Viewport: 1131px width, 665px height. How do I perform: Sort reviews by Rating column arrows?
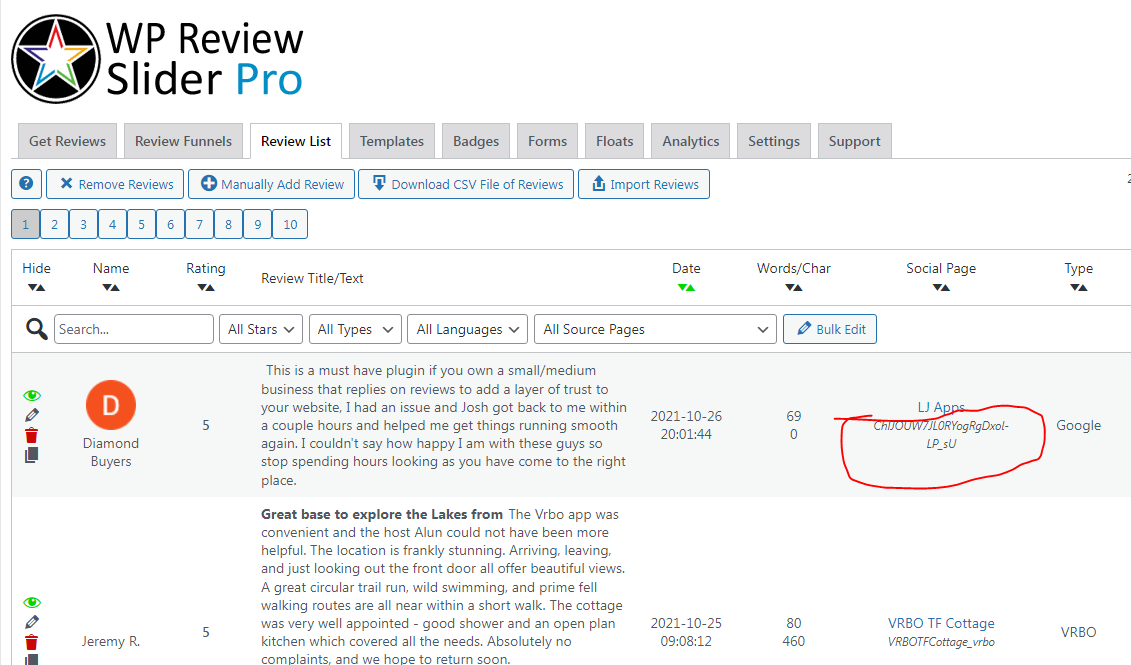(x=206, y=288)
